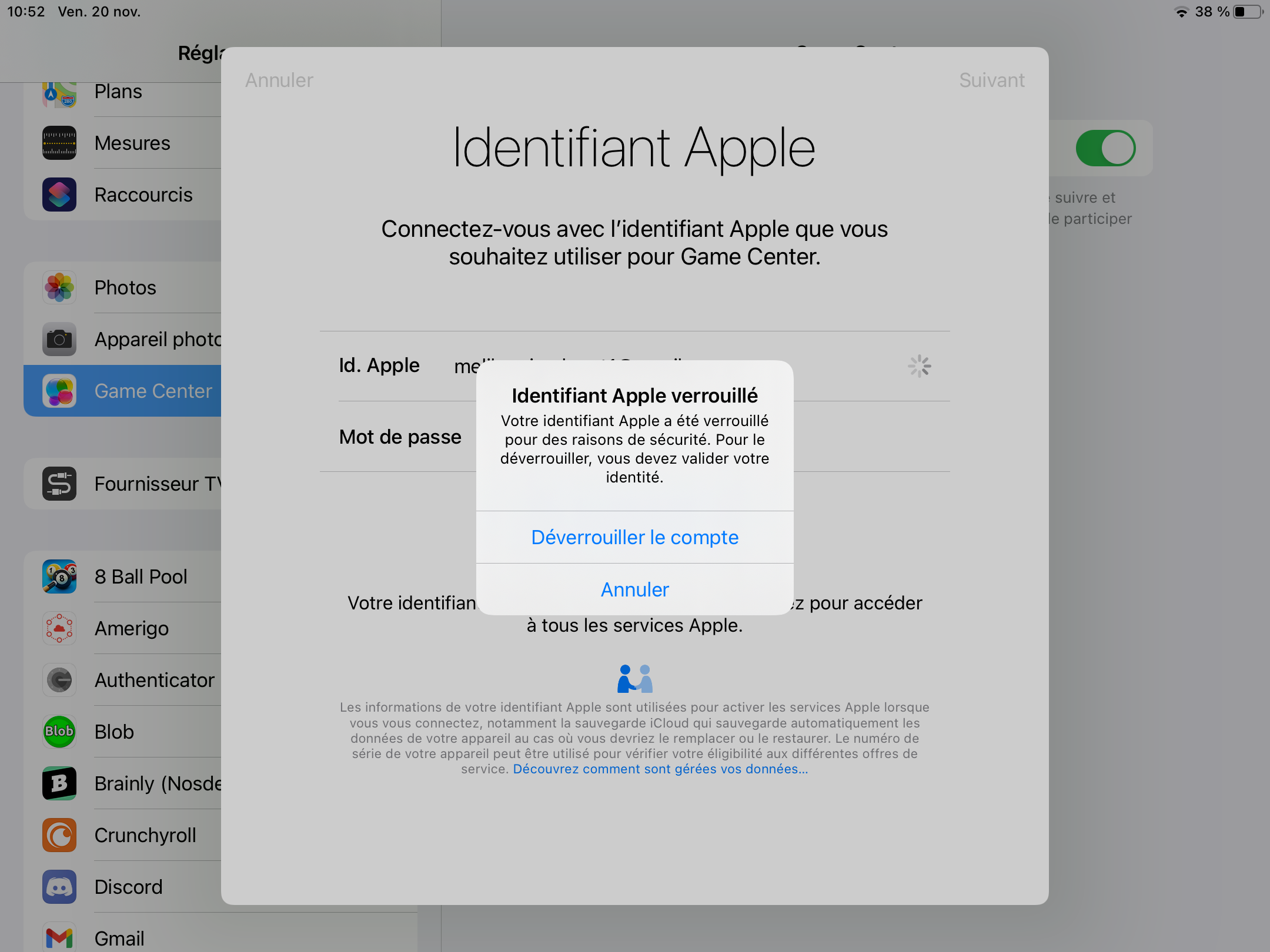Open Blob app icon

click(59, 732)
